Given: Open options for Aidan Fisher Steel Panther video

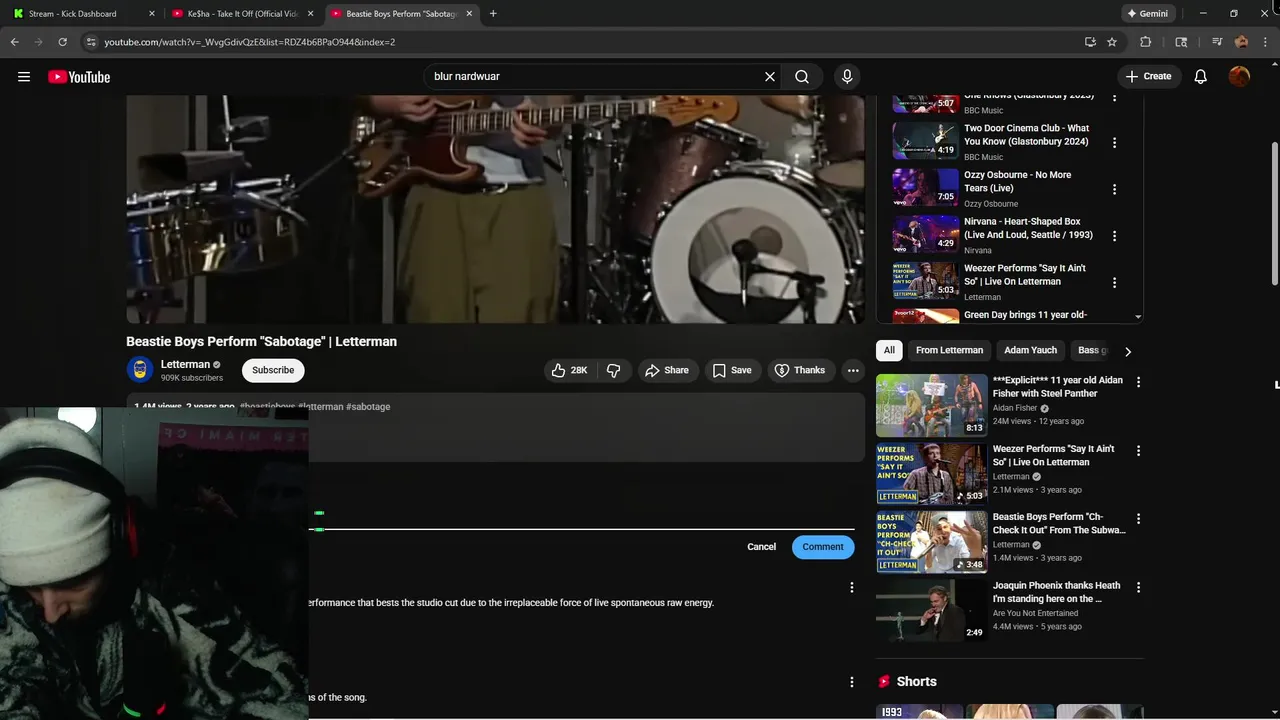Looking at the screenshot, I should tap(1138, 382).
